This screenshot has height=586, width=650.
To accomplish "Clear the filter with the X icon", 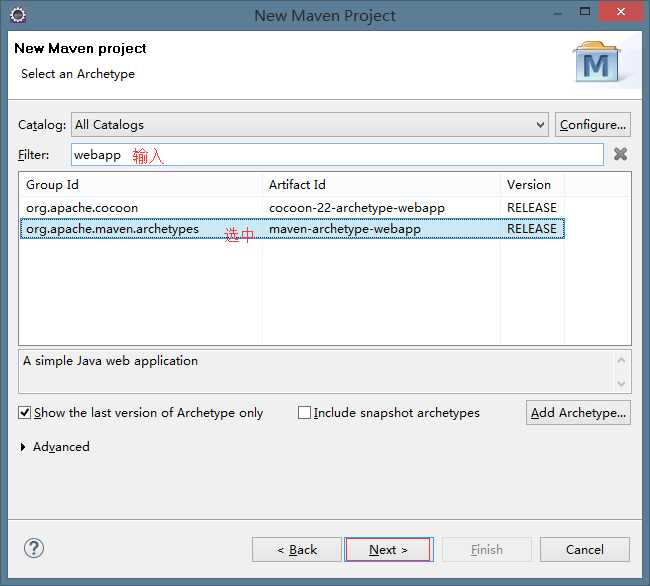I will pyautogui.click(x=620, y=154).
